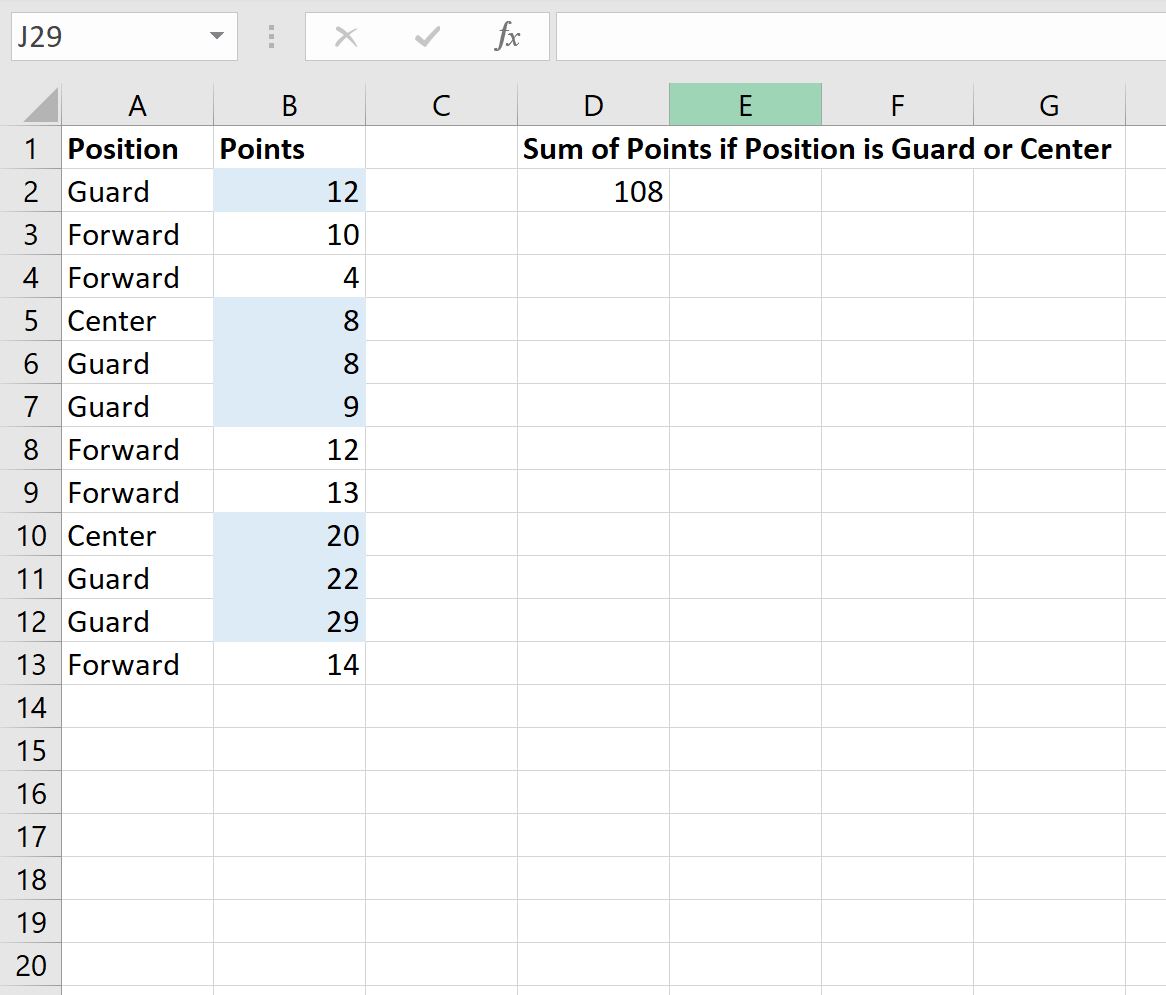Select row 13 header

click(x=30, y=664)
